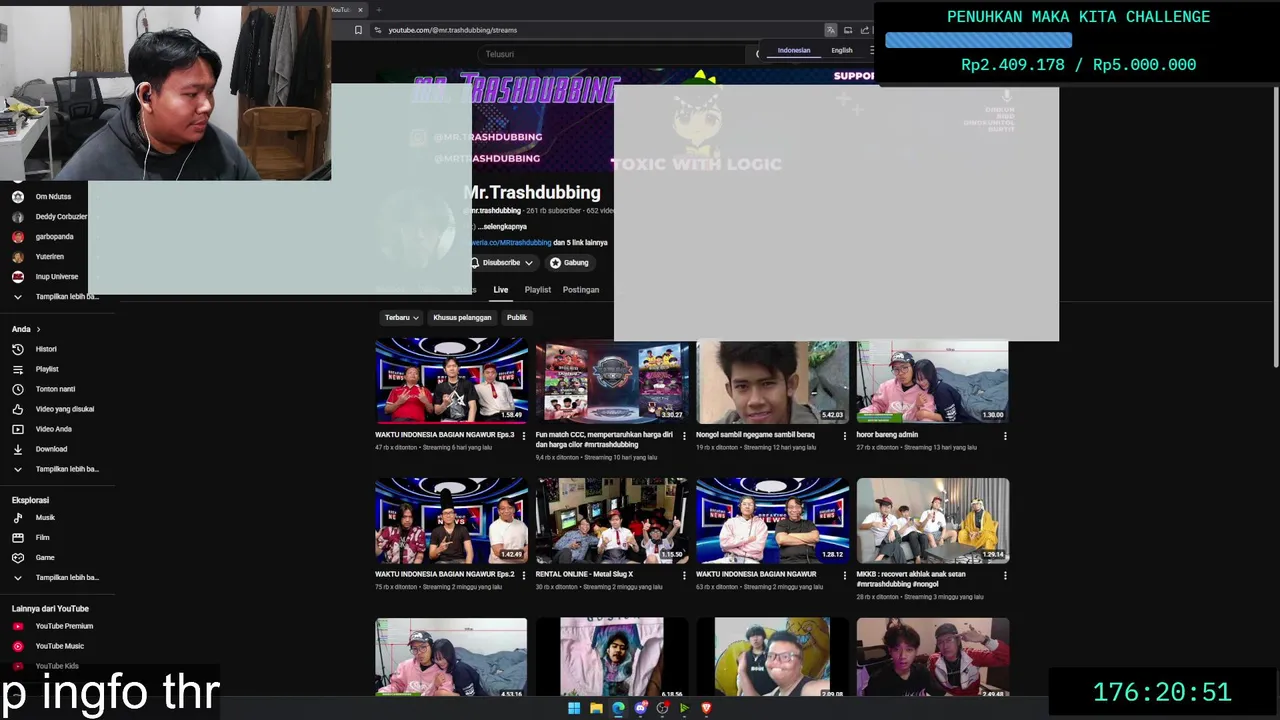Play the Nongol sambil ngegame thumbnail

coord(772,381)
